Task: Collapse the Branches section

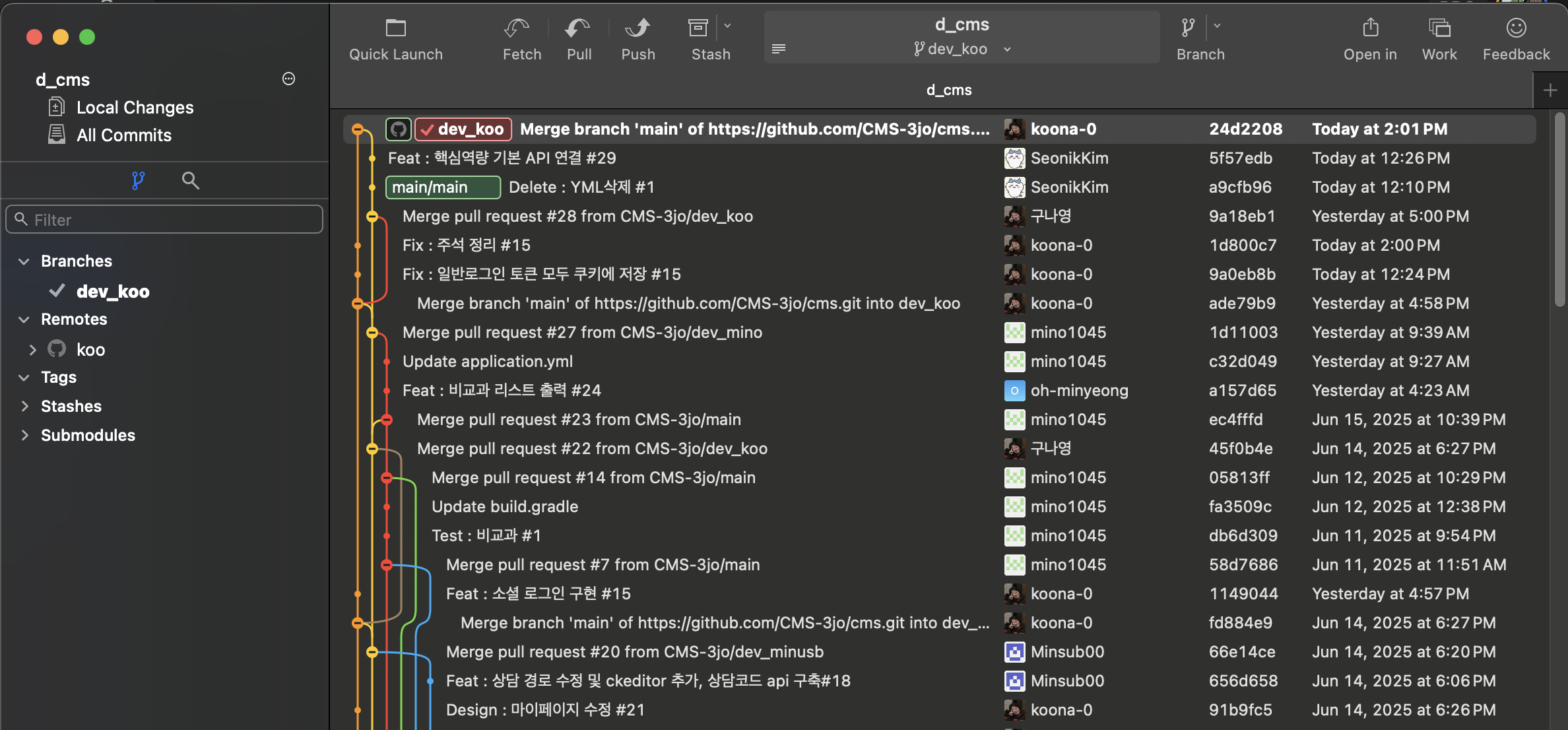Action: 24,261
